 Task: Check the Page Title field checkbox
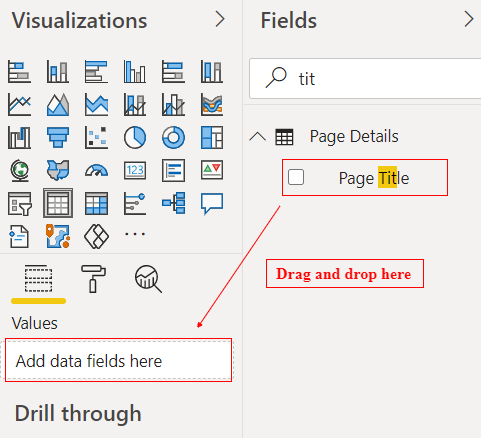point(296,177)
